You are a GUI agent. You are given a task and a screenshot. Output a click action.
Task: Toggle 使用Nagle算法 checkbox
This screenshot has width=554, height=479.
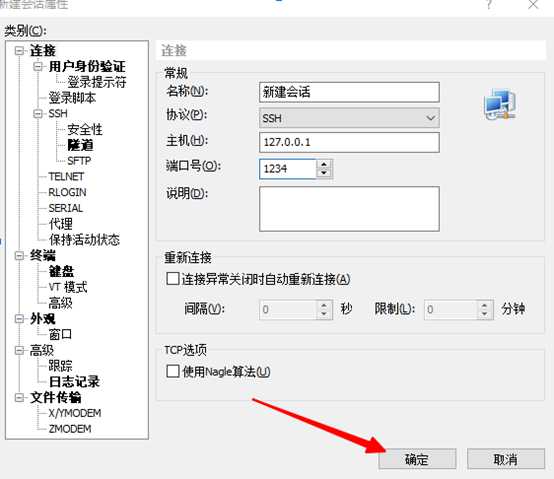click(x=172, y=371)
